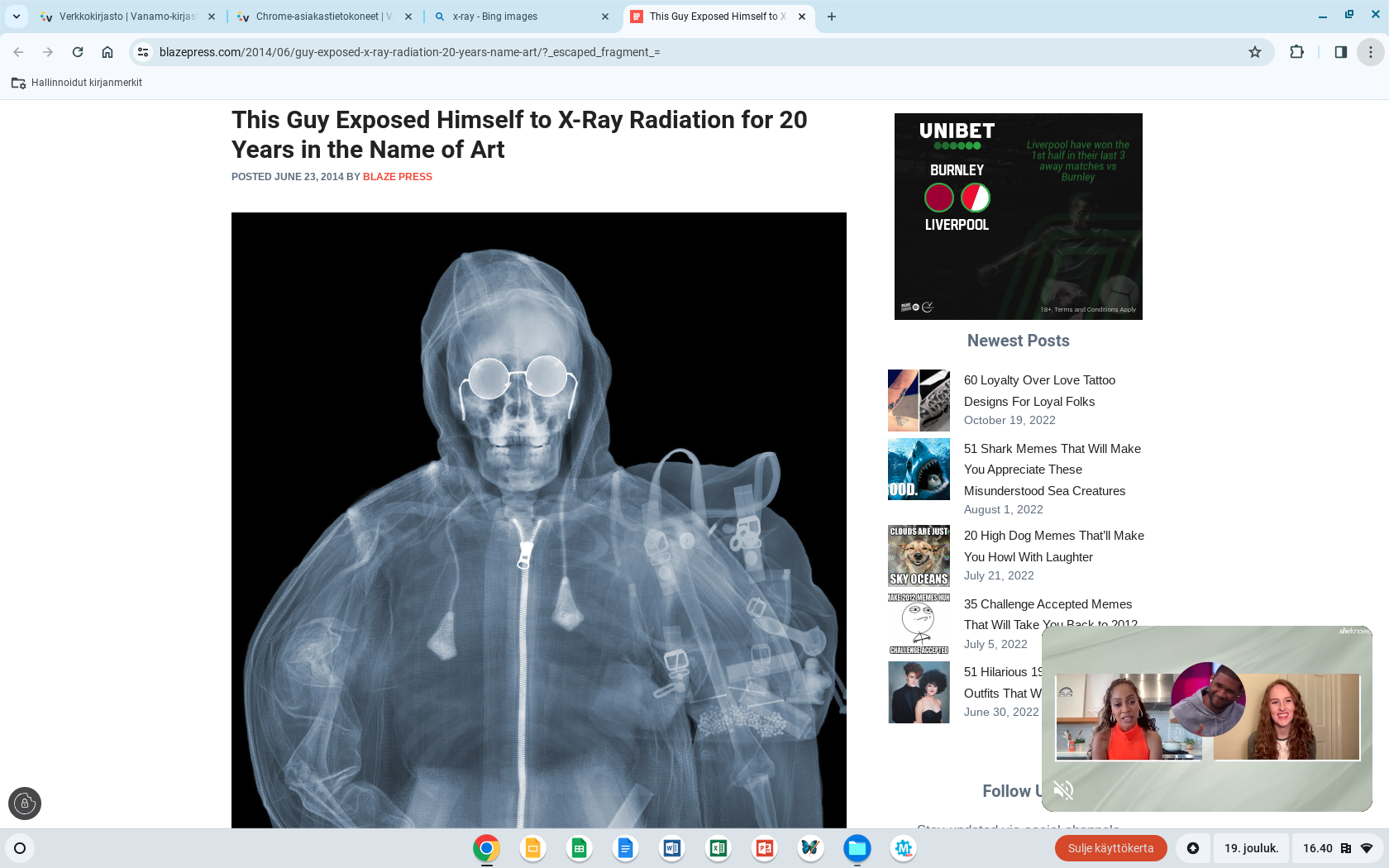Switch to the x-ray Bing images tab
Viewport: 1389px width, 868px height.
pos(521,17)
